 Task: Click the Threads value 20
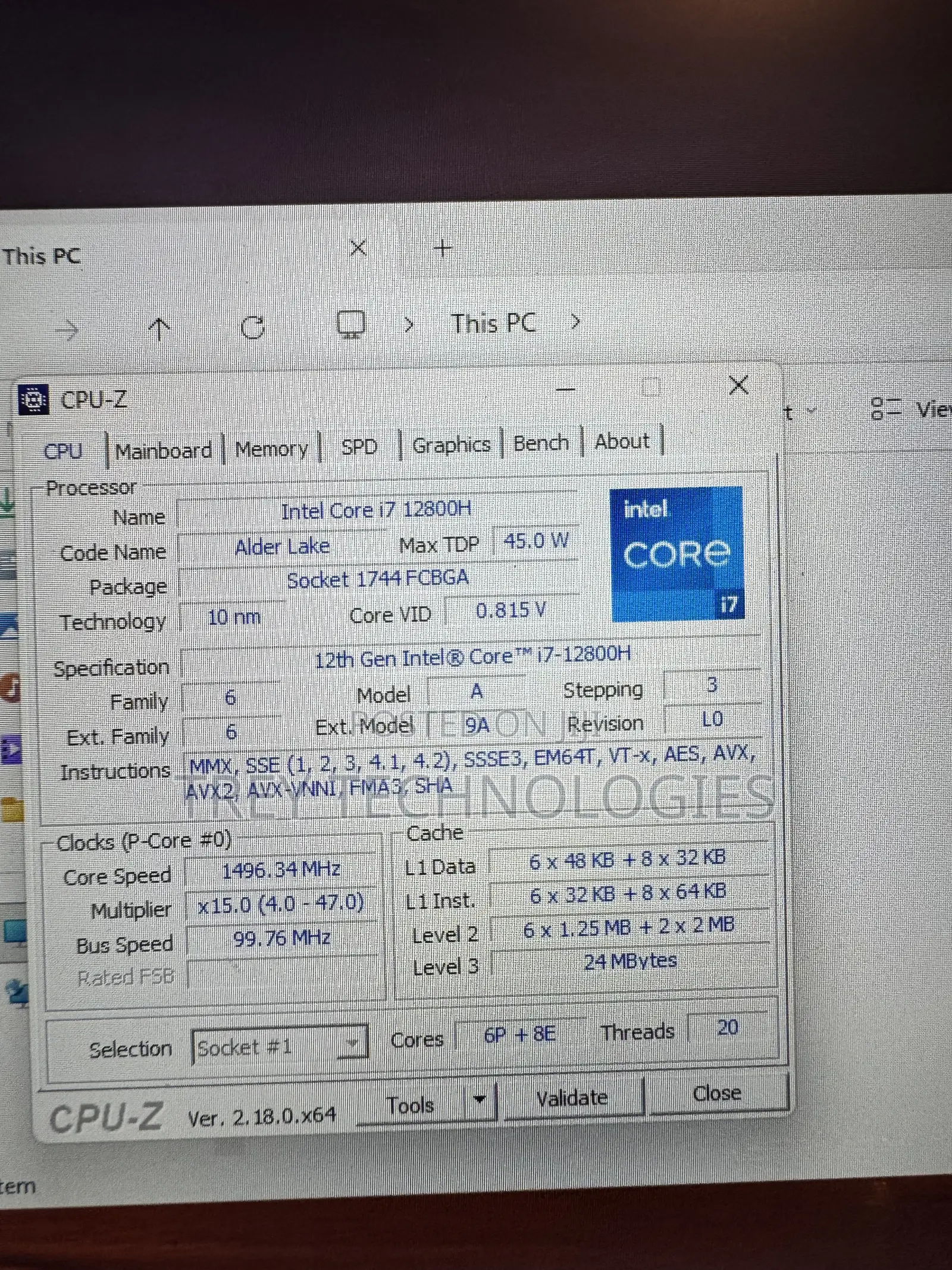pyautogui.click(x=728, y=1028)
